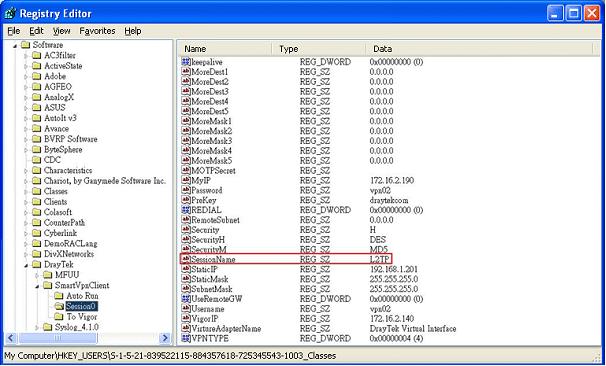Click the Data column header
Image resolution: width=606 pixels, height=366 pixels.
point(479,49)
